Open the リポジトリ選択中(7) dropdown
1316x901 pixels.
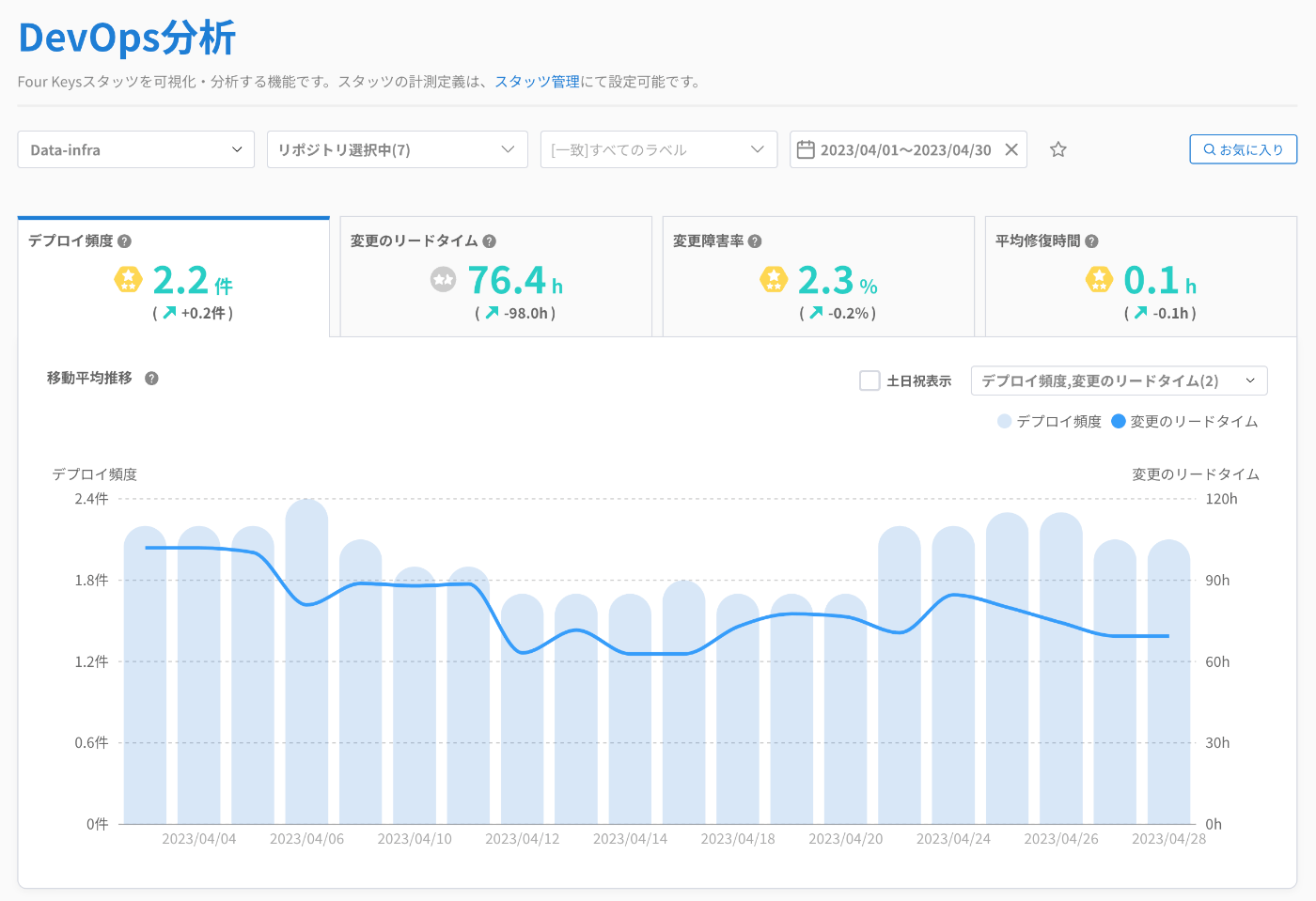[397, 149]
